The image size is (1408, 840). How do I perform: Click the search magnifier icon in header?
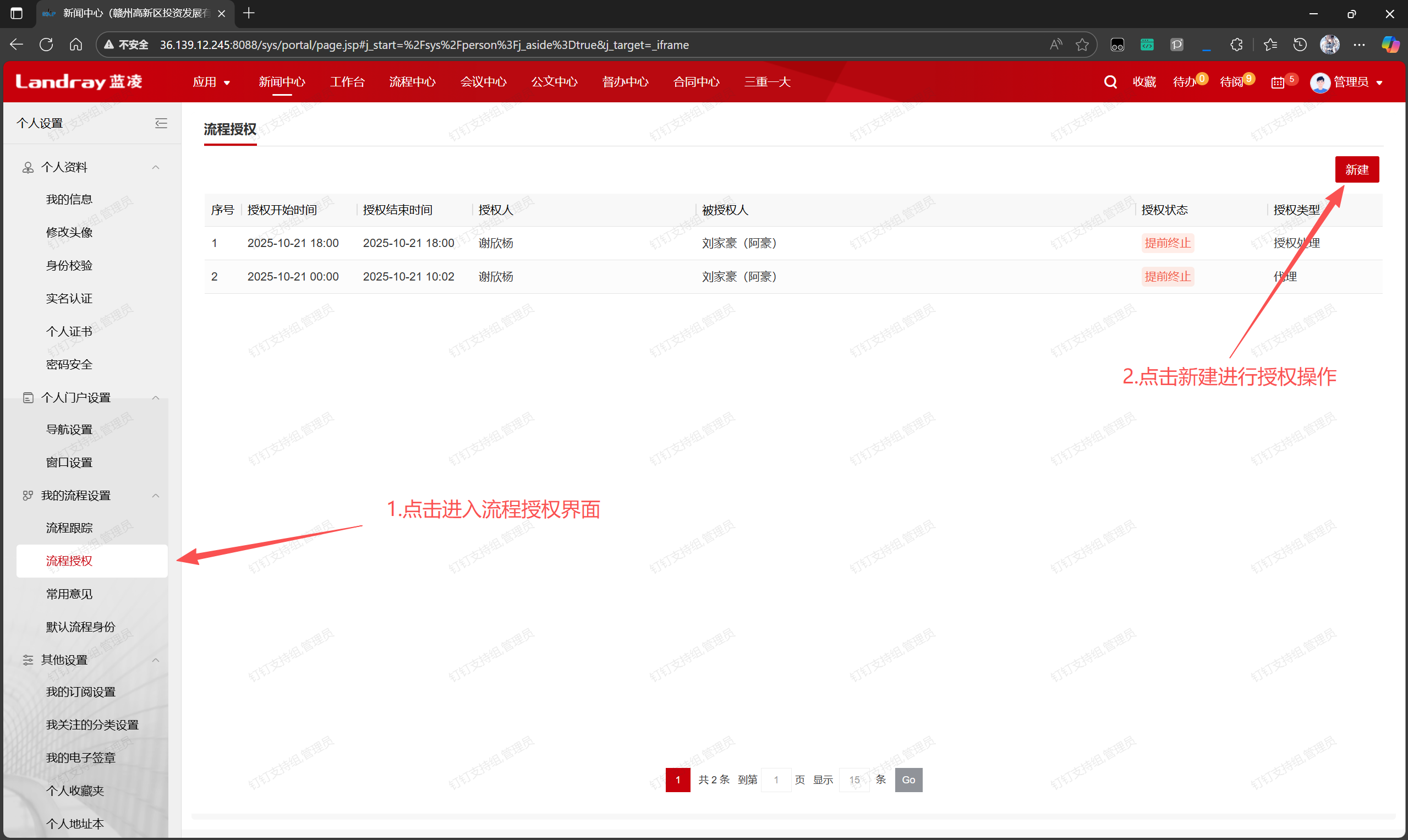coord(1110,82)
